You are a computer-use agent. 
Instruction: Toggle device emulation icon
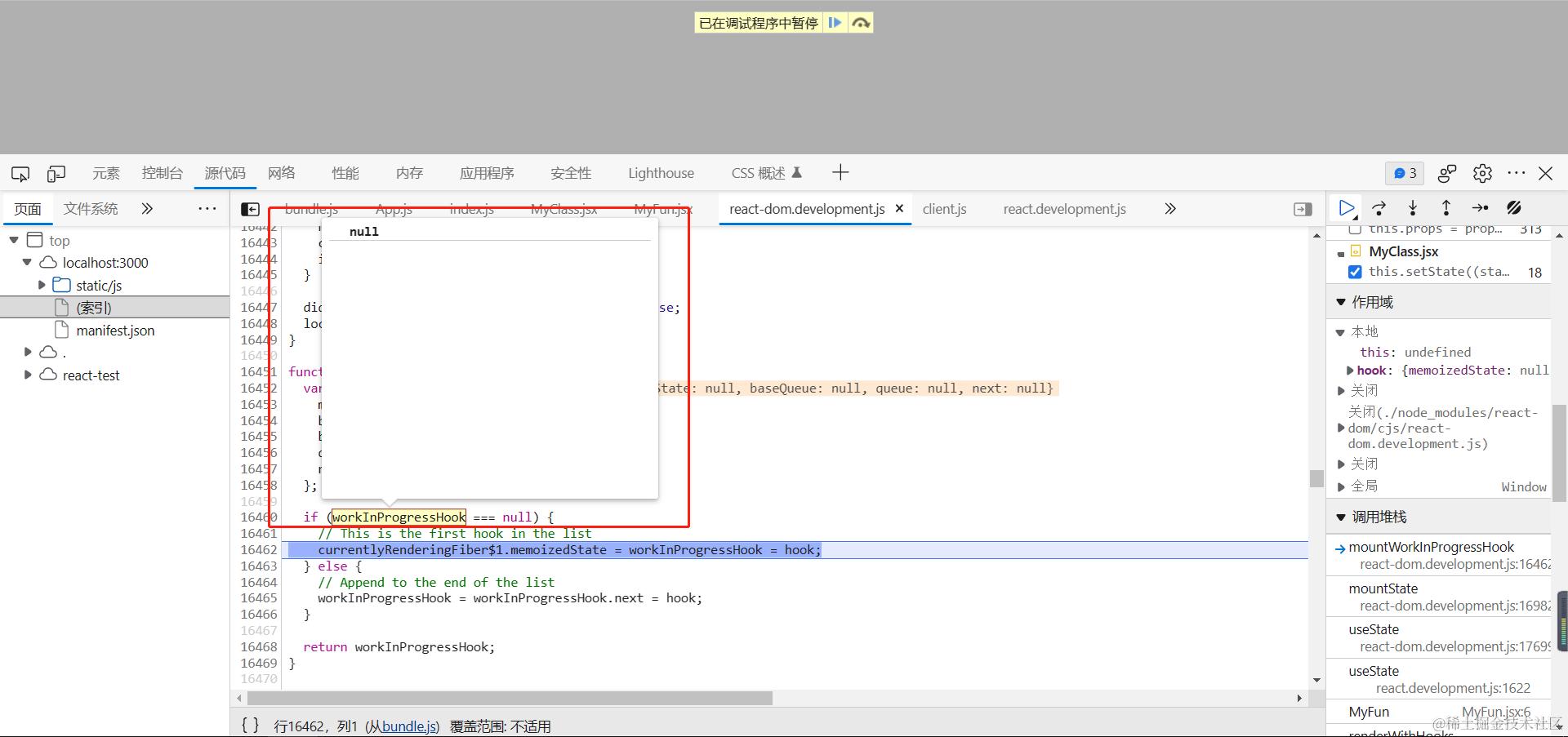point(56,173)
